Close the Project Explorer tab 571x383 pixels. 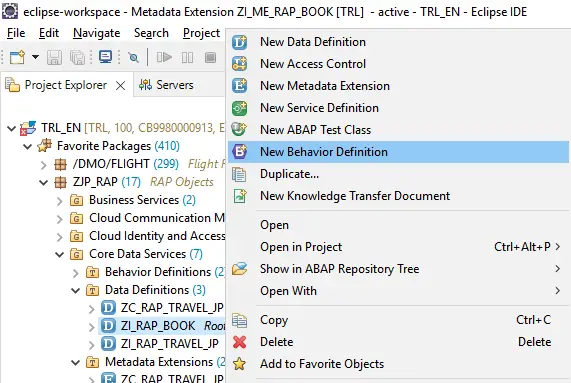(120, 86)
